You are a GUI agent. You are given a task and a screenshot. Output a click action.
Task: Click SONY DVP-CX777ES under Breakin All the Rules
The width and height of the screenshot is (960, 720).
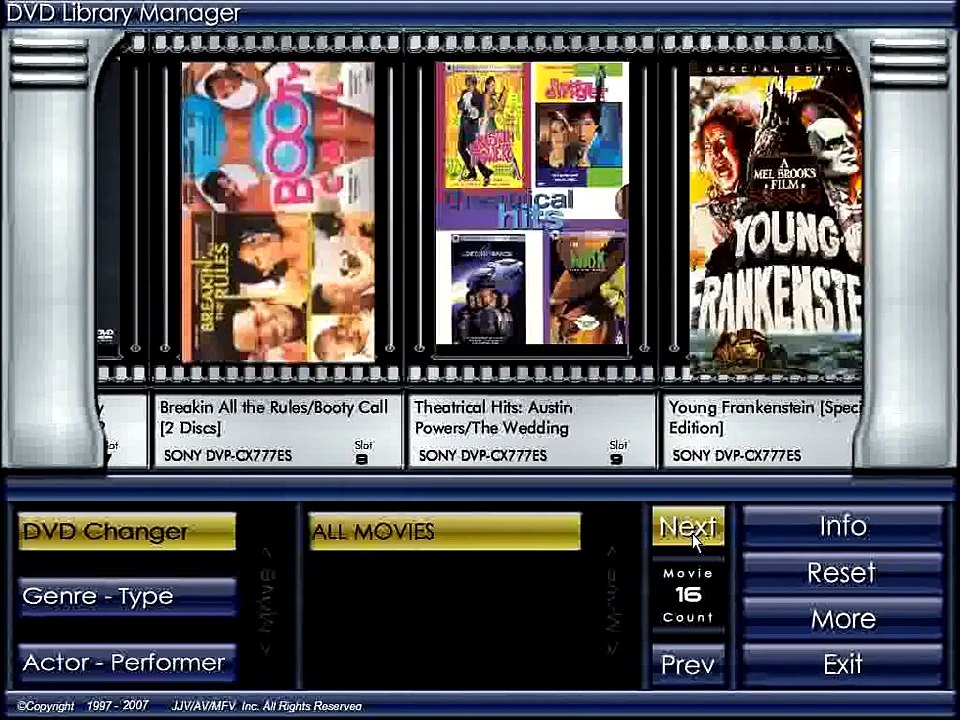click(x=228, y=456)
